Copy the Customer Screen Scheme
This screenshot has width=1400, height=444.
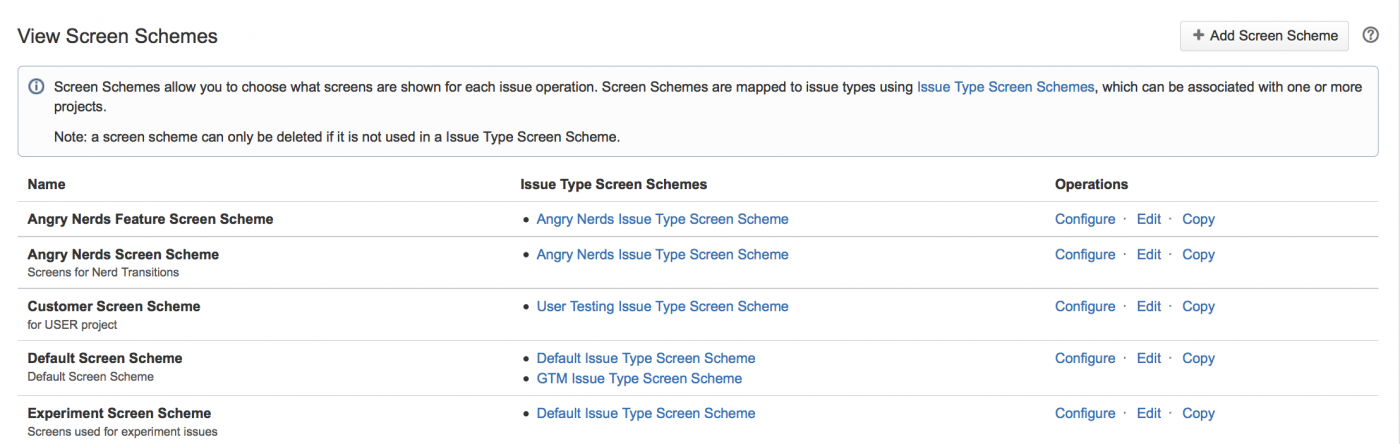click(1198, 306)
